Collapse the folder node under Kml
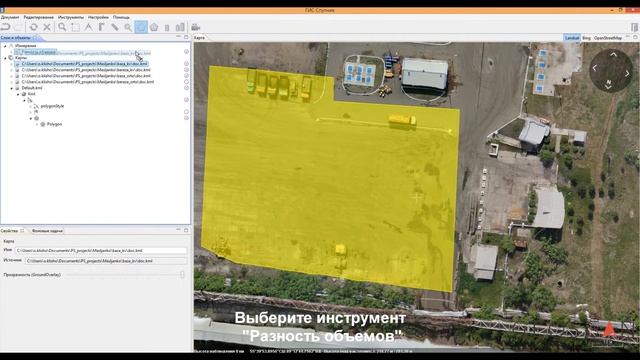 coord(24,100)
